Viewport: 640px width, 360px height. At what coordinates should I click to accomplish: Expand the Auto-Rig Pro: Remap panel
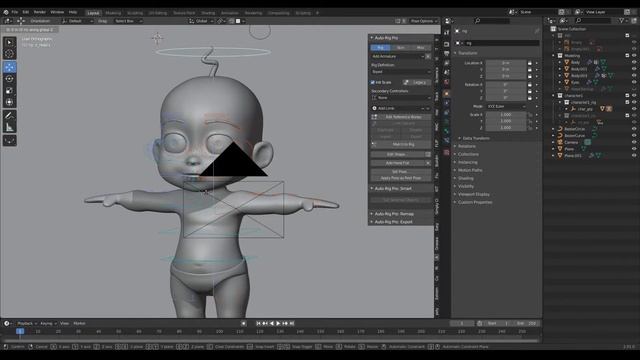pyautogui.click(x=393, y=214)
